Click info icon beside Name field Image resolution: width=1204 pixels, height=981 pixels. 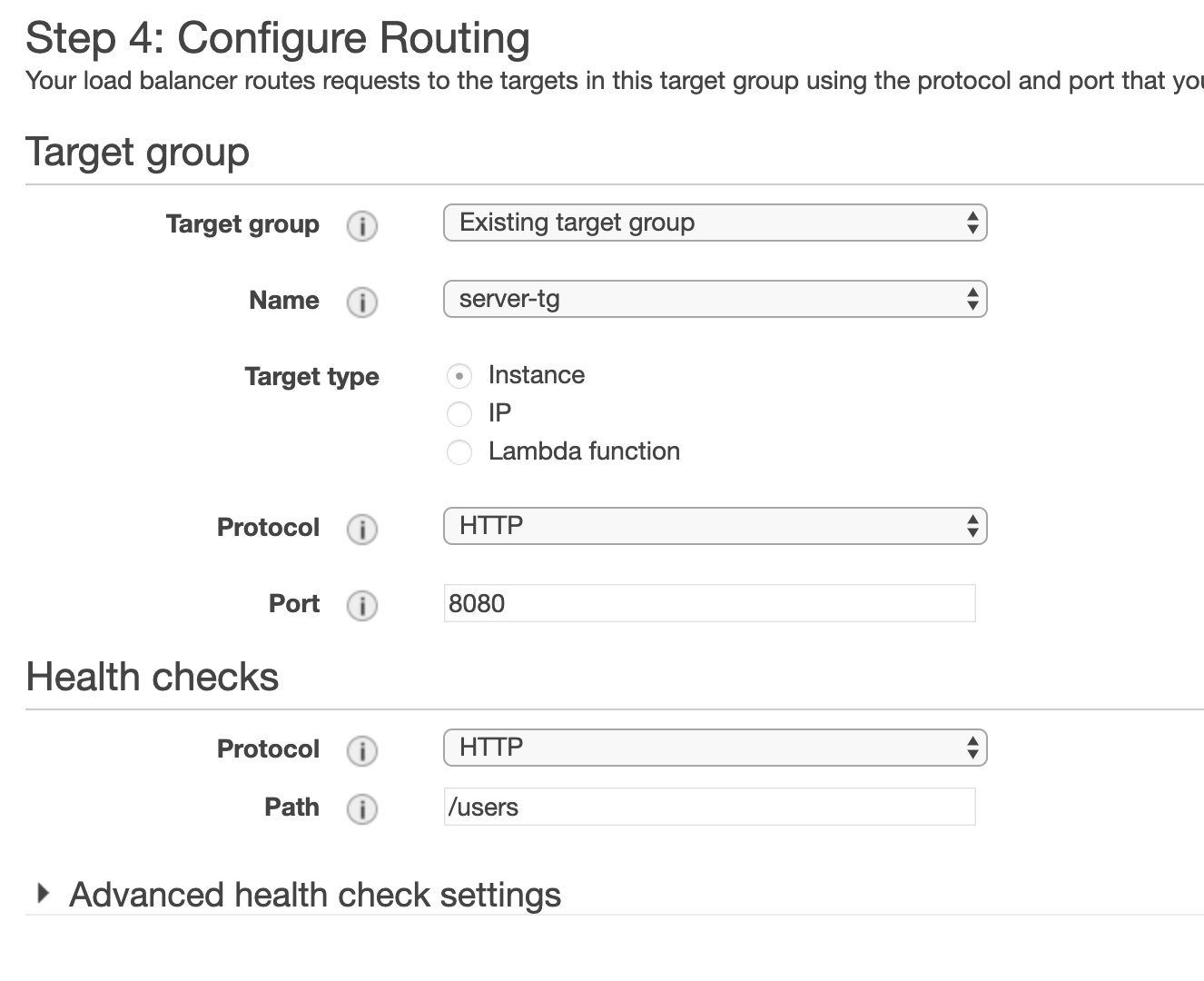click(361, 302)
